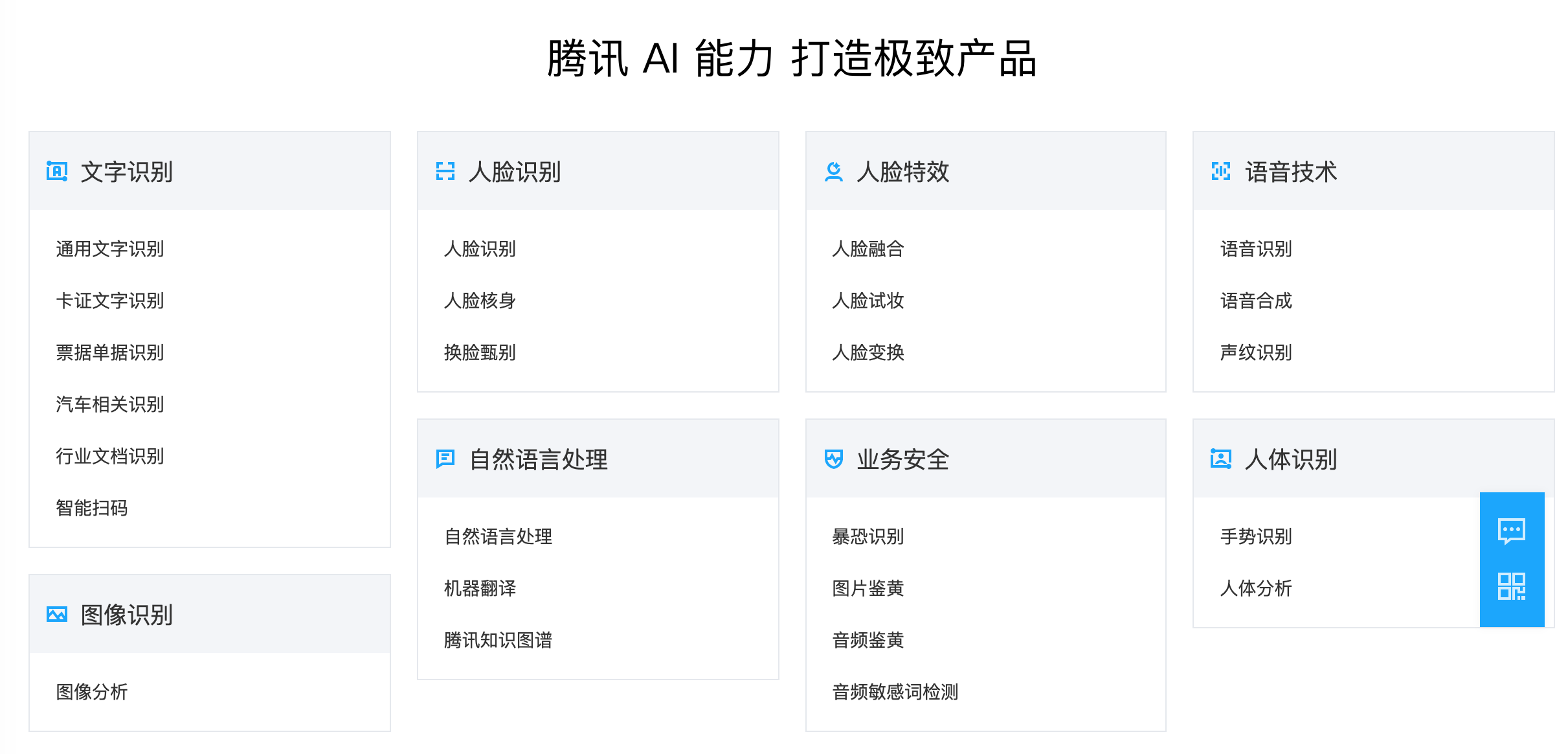Click the 语音技术 waveform icon
The height and width of the screenshot is (754, 1568).
pos(1221,172)
